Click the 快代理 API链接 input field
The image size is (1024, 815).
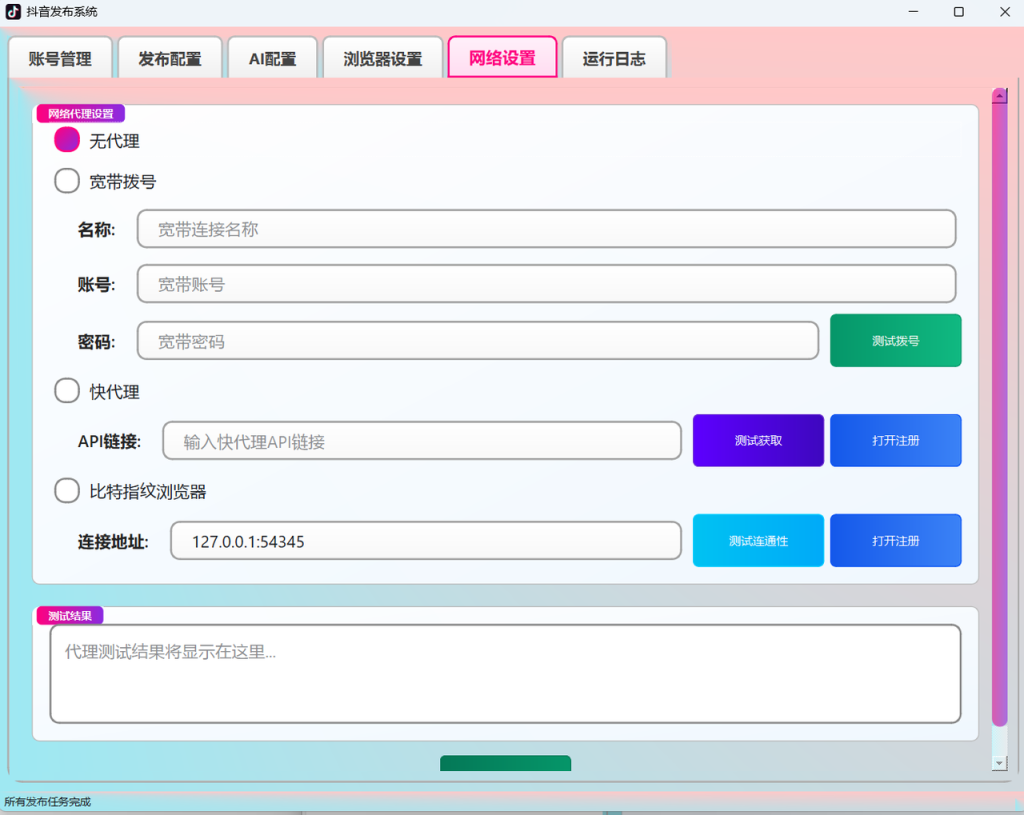pos(422,441)
